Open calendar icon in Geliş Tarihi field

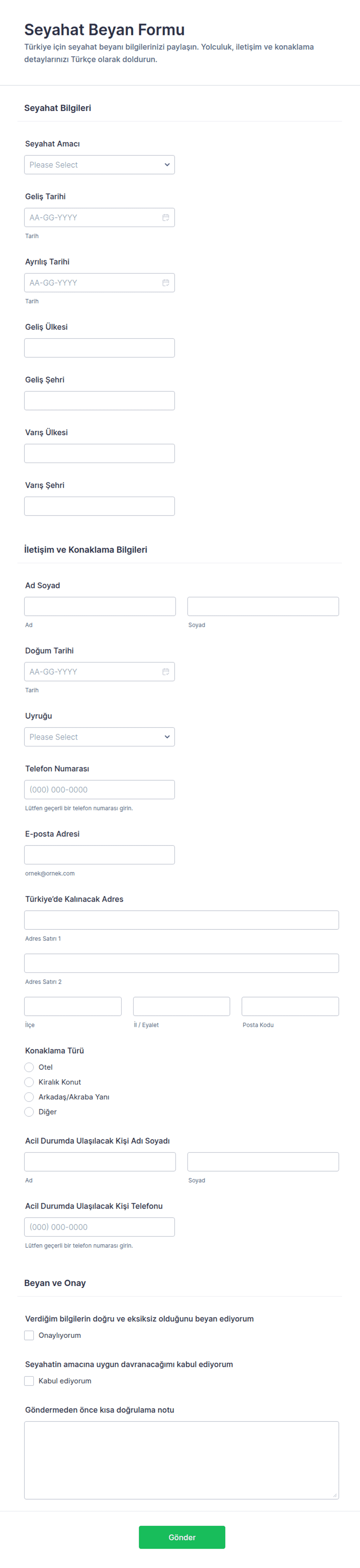point(165,217)
